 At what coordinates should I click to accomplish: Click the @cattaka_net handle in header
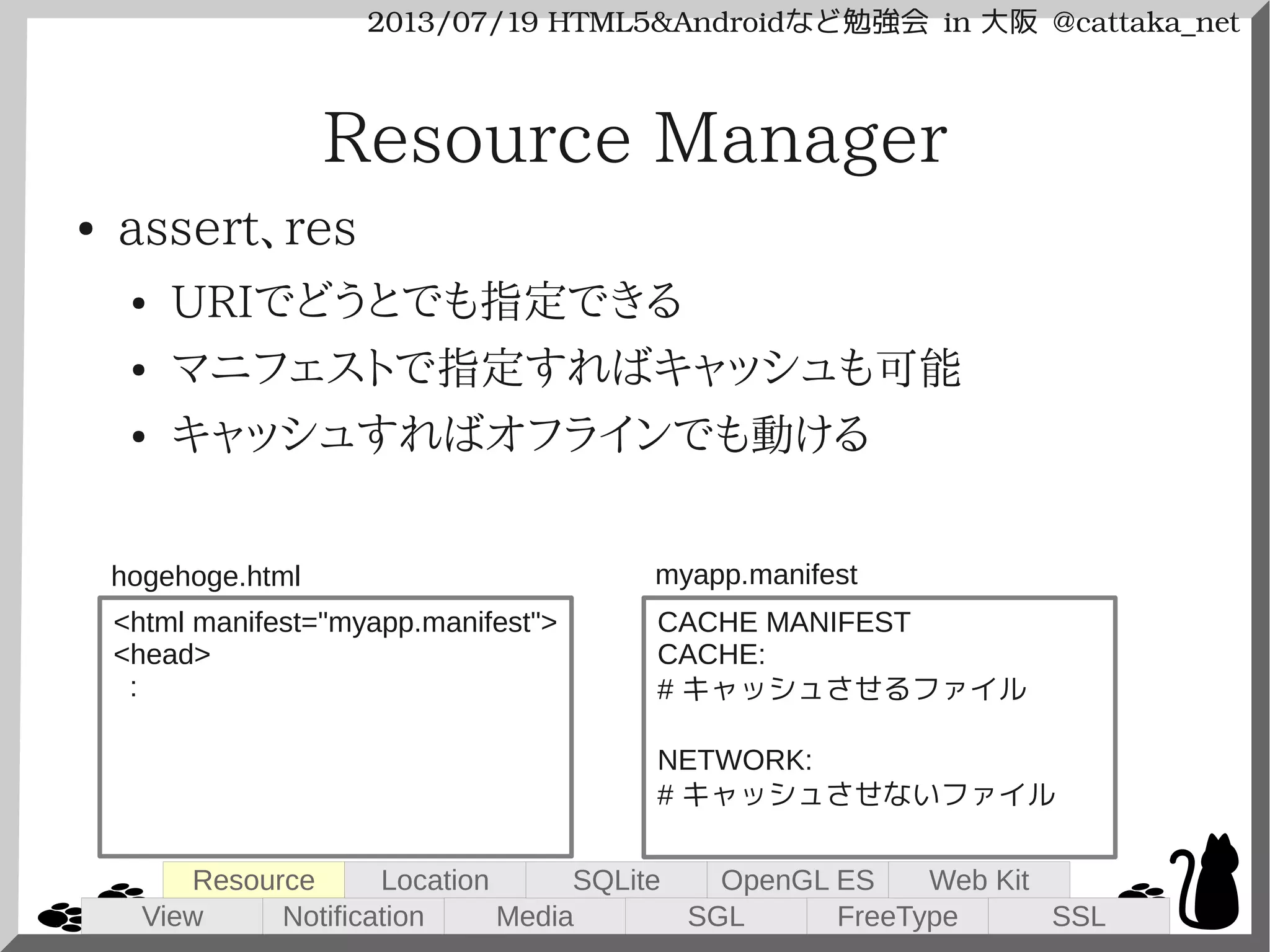coord(1146,23)
